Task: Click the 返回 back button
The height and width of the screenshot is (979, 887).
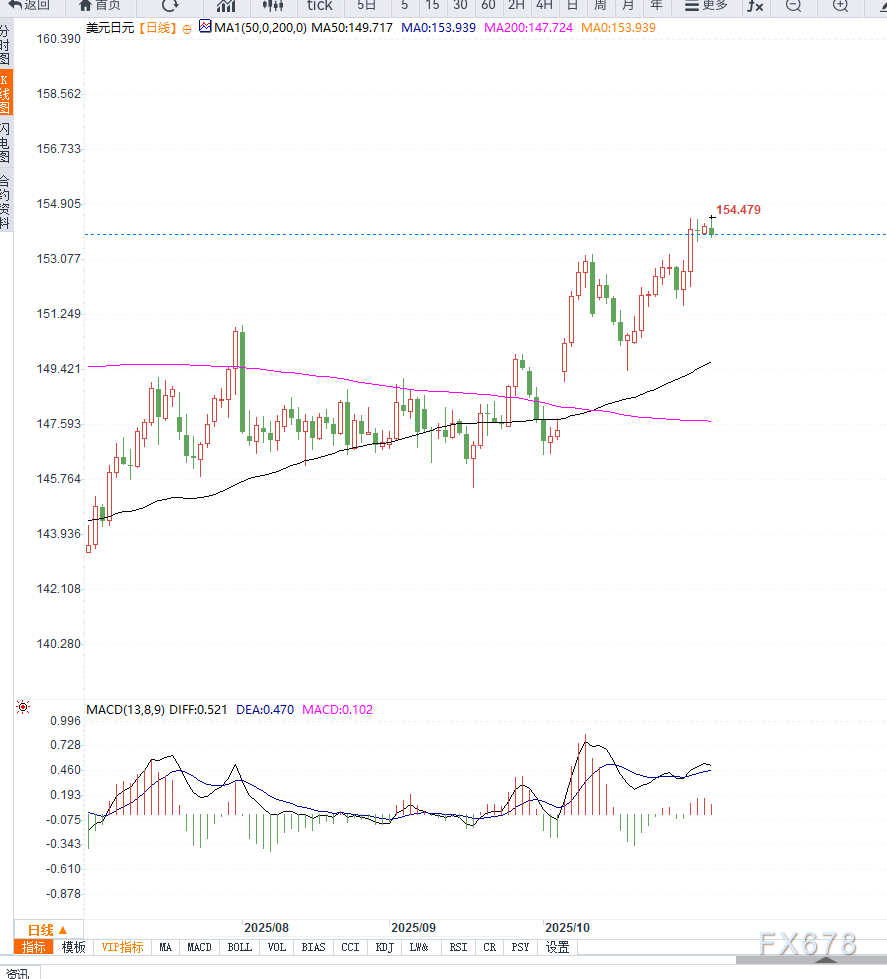Action: pyautogui.click(x=30, y=5)
